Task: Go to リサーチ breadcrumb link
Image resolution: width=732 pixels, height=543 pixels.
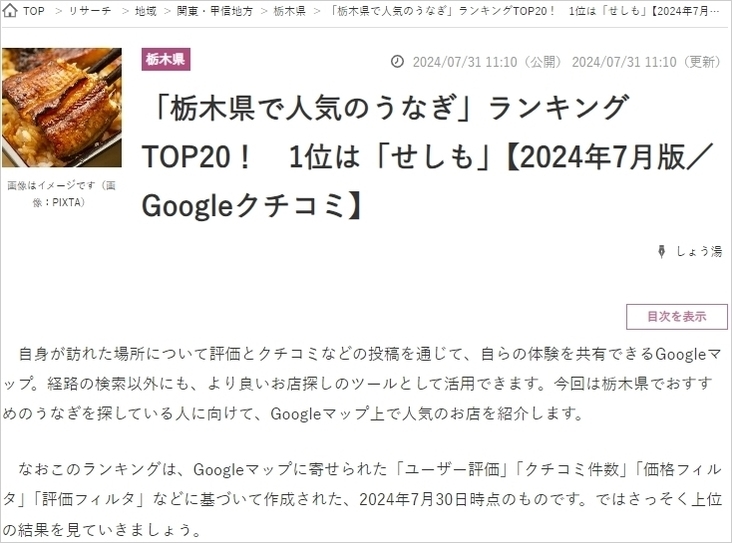Action: pyautogui.click(x=90, y=11)
